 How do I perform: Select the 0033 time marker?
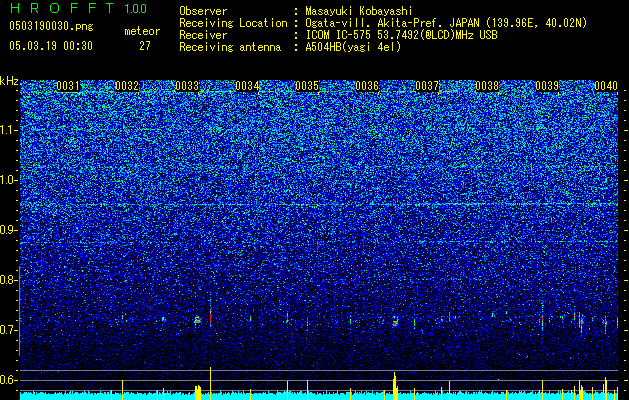(x=187, y=86)
